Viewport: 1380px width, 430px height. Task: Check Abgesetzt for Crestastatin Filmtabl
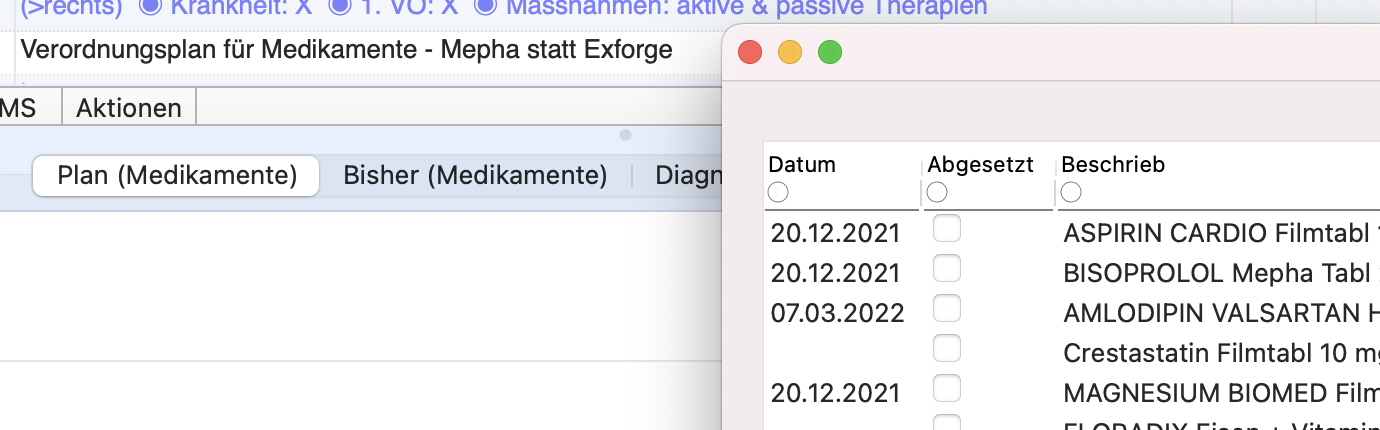946,348
